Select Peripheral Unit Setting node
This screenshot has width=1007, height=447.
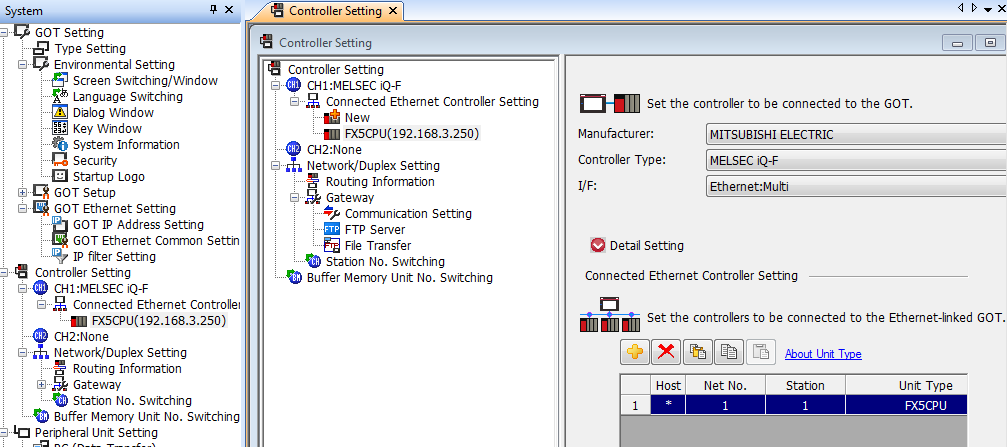tap(96, 433)
